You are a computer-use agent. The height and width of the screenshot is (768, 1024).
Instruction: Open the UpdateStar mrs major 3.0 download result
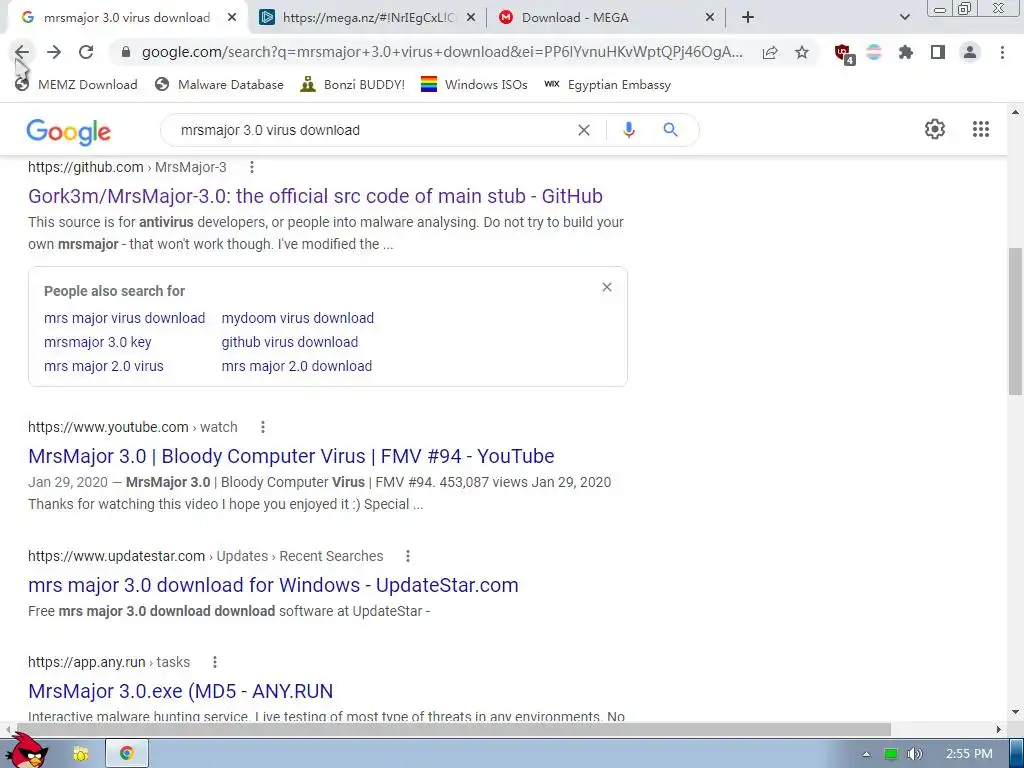(x=273, y=585)
